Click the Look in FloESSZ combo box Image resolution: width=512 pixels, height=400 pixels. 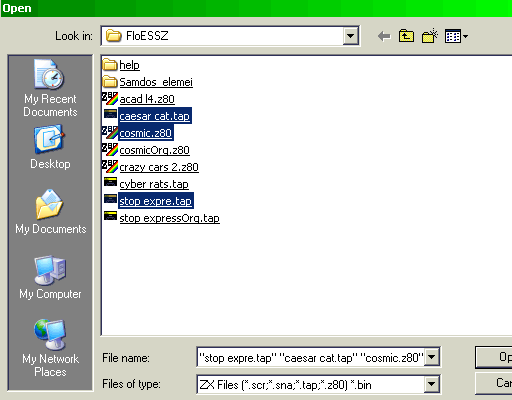pyautogui.click(x=230, y=36)
